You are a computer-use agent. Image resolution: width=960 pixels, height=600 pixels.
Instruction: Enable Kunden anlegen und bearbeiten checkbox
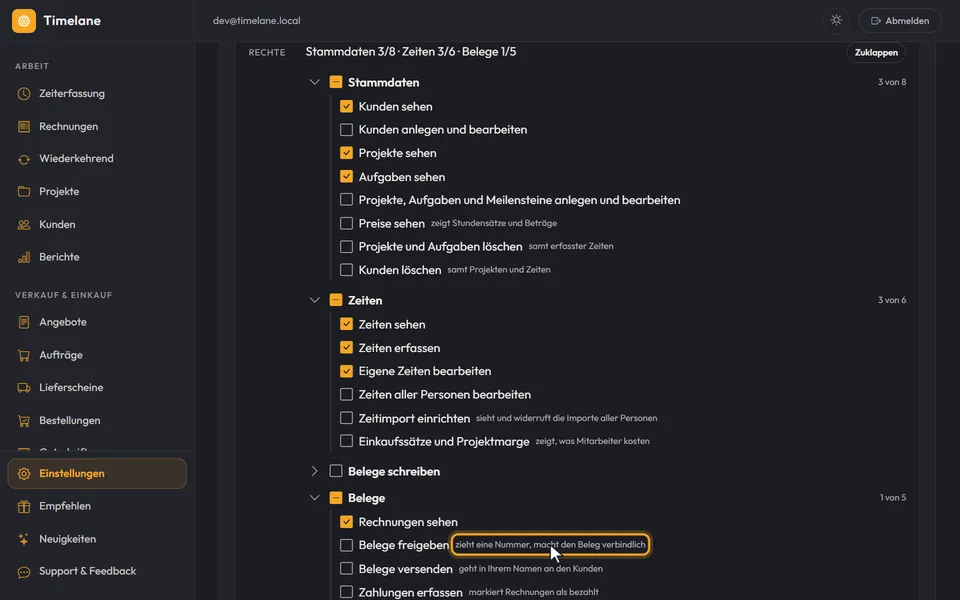tap(347, 130)
